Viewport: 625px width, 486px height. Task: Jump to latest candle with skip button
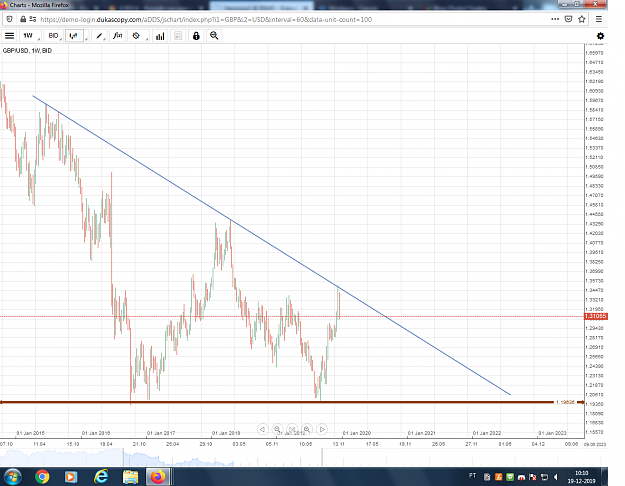coord(292,429)
